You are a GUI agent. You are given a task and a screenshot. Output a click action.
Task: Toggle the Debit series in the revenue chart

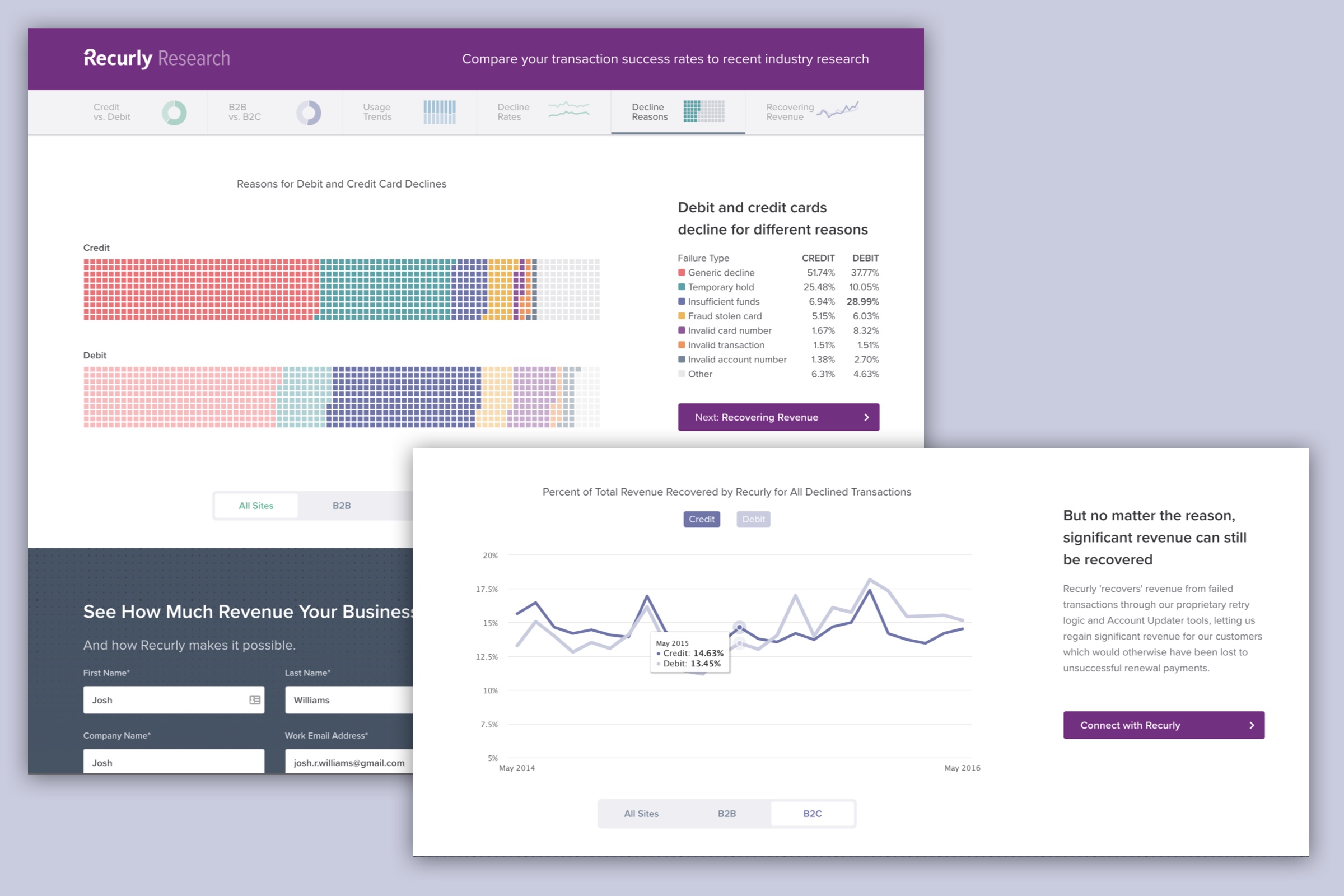753,519
